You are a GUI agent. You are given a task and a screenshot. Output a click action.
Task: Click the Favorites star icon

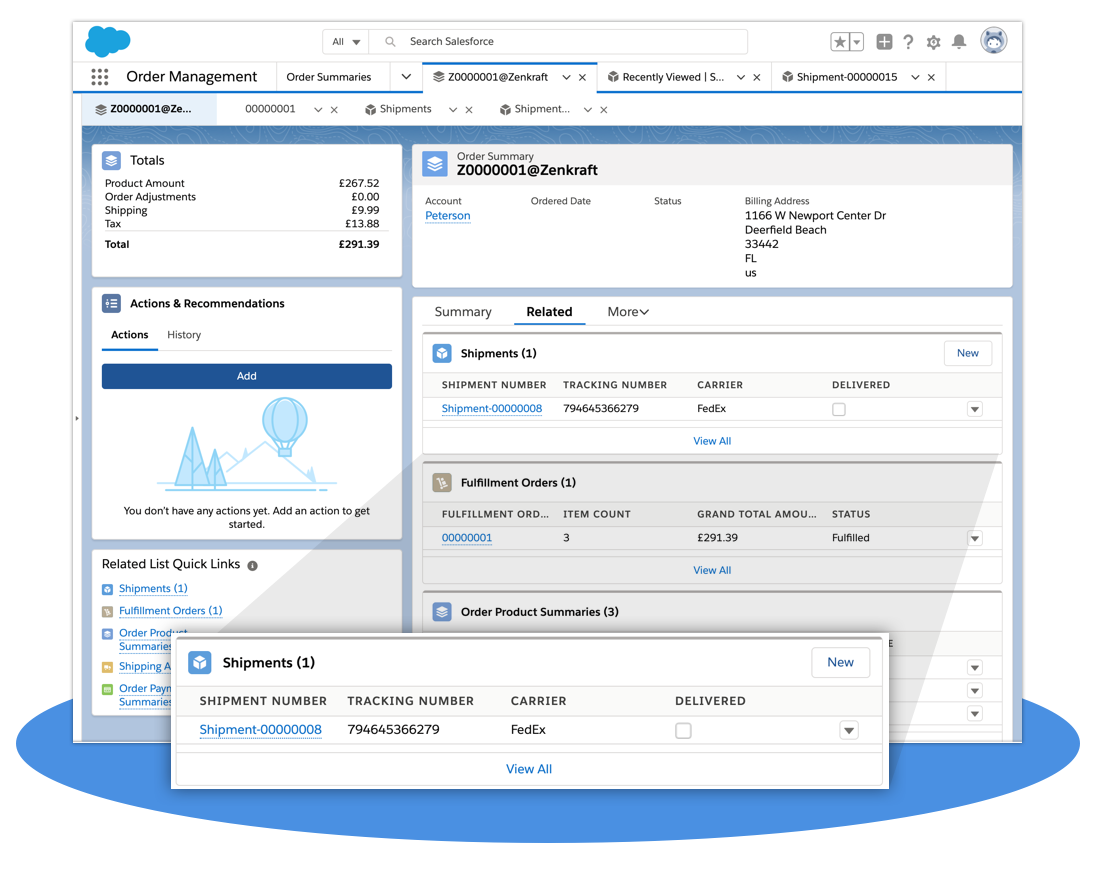840,42
